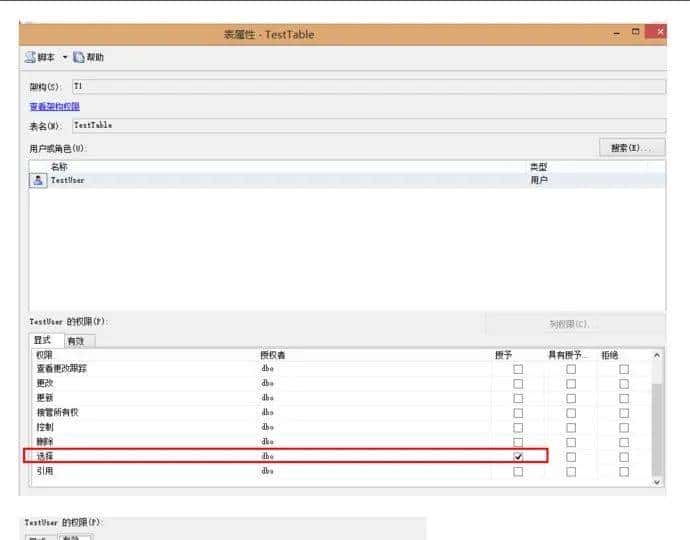Click the permissions list scroll down arrow

657,482
